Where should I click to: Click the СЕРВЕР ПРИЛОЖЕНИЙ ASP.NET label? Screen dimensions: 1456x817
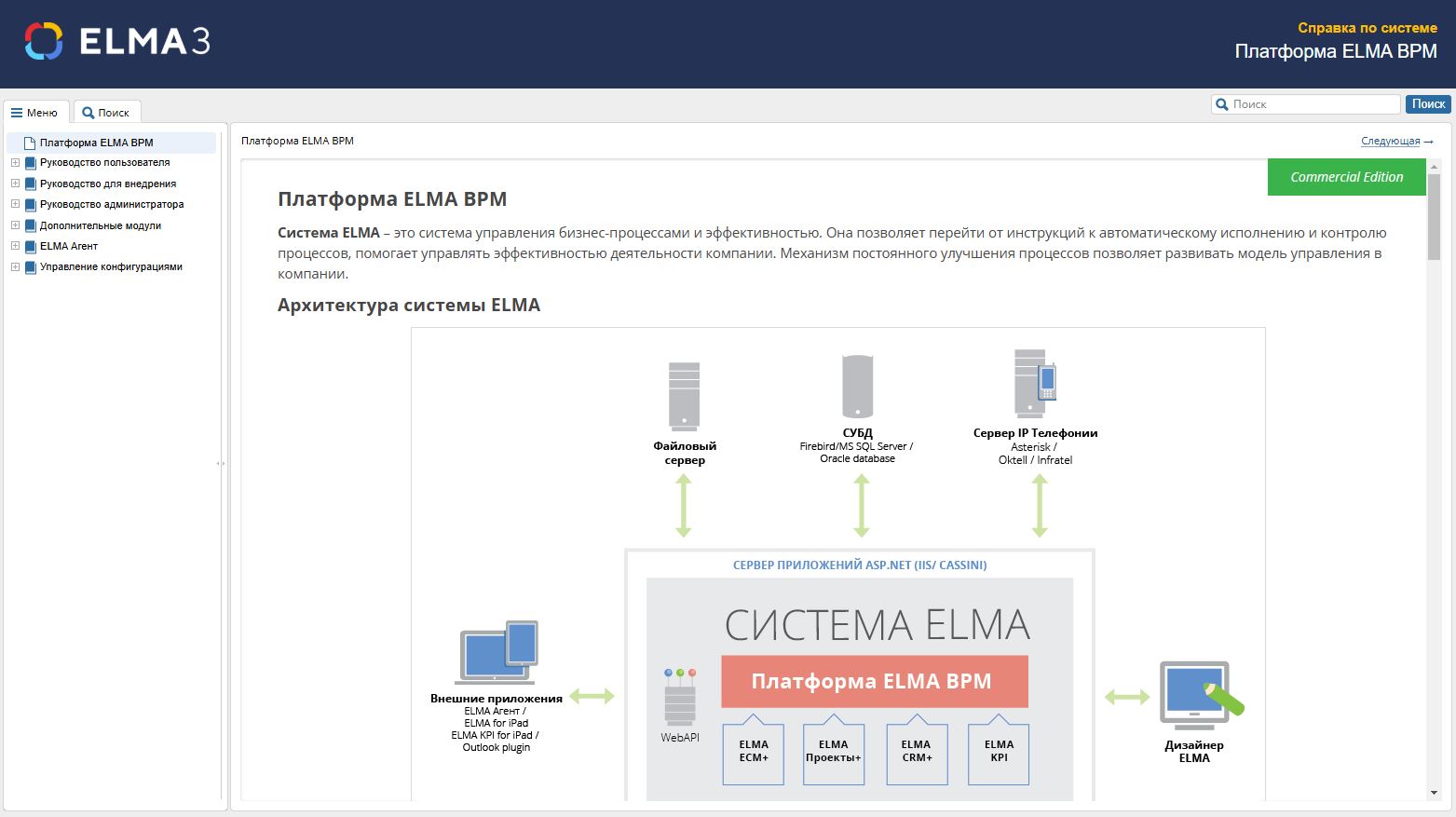(860, 565)
